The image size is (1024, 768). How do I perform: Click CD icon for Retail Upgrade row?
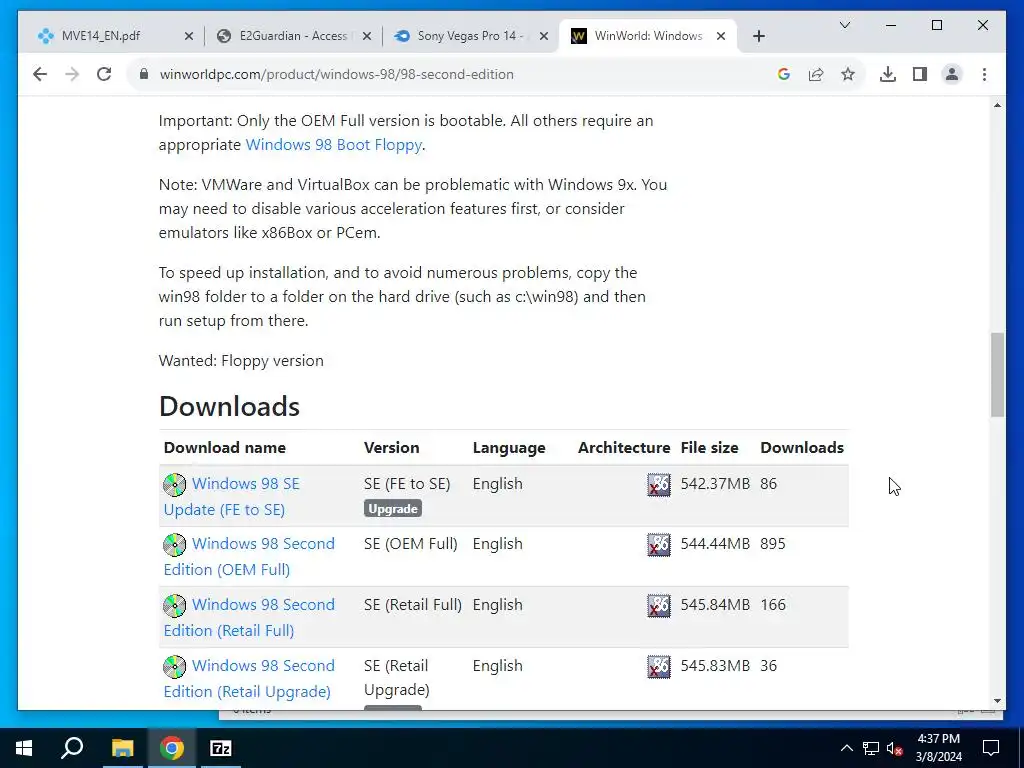174,667
